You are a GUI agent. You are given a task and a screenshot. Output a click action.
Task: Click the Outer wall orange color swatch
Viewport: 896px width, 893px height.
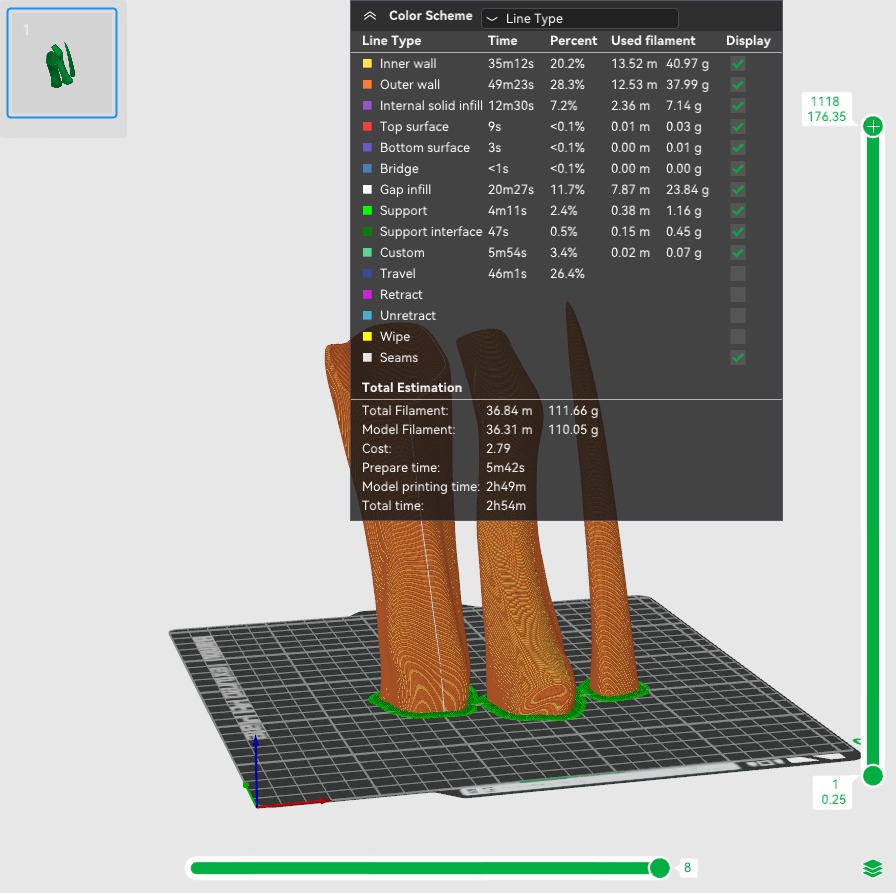(x=367, y=85)
